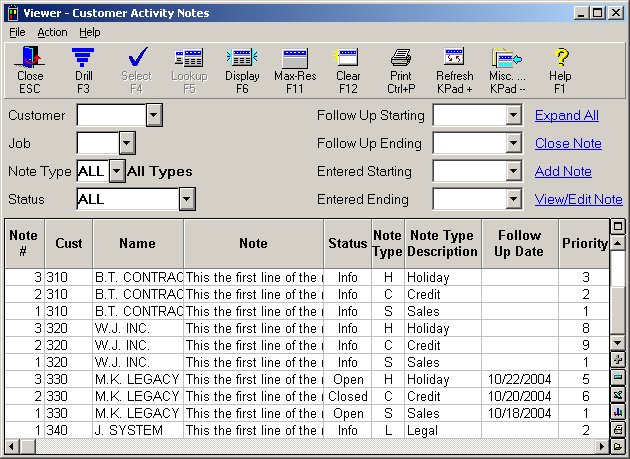The width and height of the screenshot is (630, 459).
Task: Click the View/Edit Note link
Action: pos(578,199)
